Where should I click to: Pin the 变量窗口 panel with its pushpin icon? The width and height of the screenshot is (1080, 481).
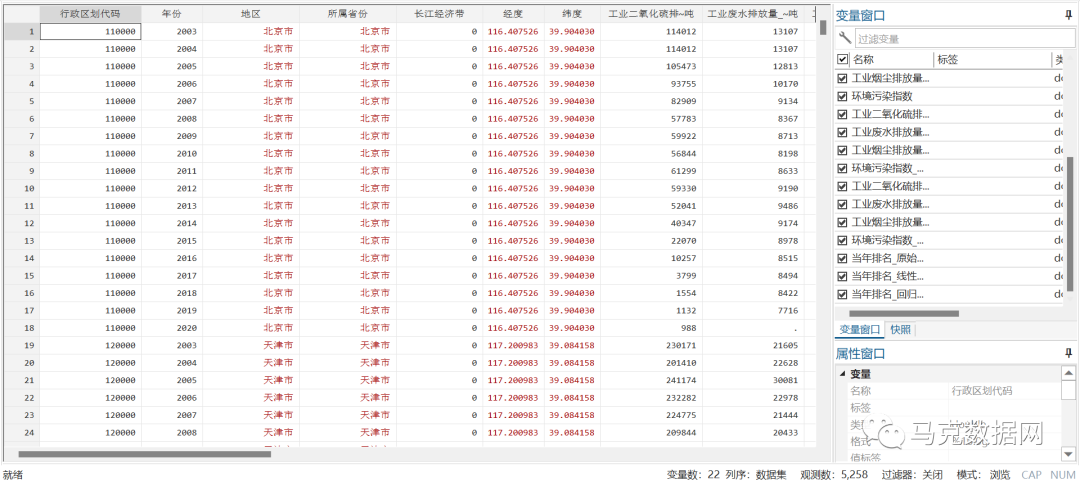pos(1068,14)
